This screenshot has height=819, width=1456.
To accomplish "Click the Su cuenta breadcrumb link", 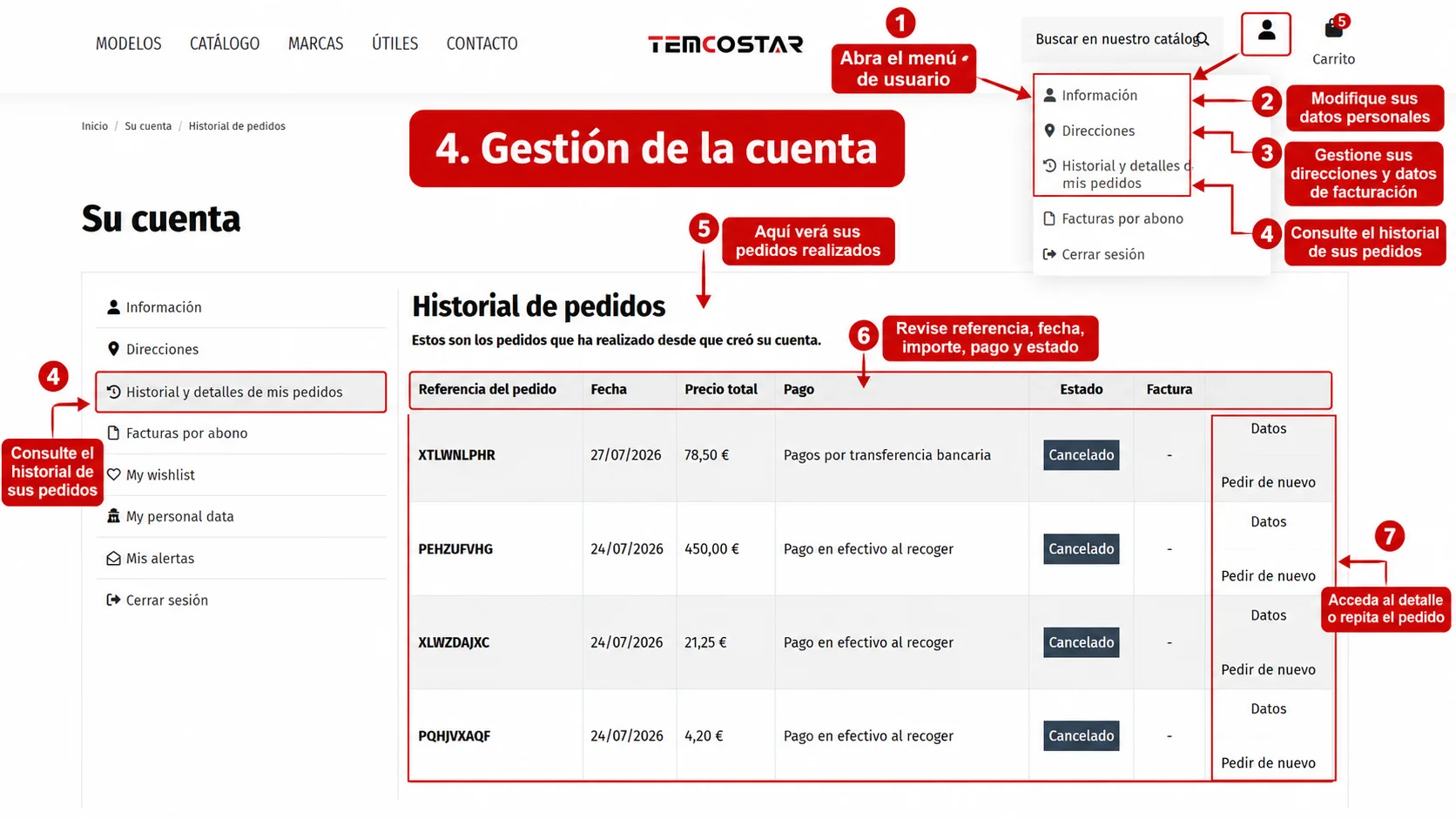I will 148,126.
